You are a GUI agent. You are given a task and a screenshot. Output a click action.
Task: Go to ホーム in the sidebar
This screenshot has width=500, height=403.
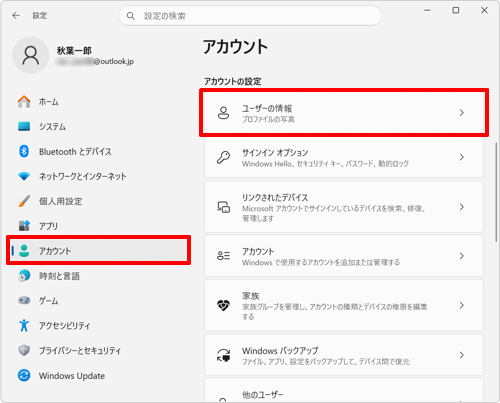[49, 102]
